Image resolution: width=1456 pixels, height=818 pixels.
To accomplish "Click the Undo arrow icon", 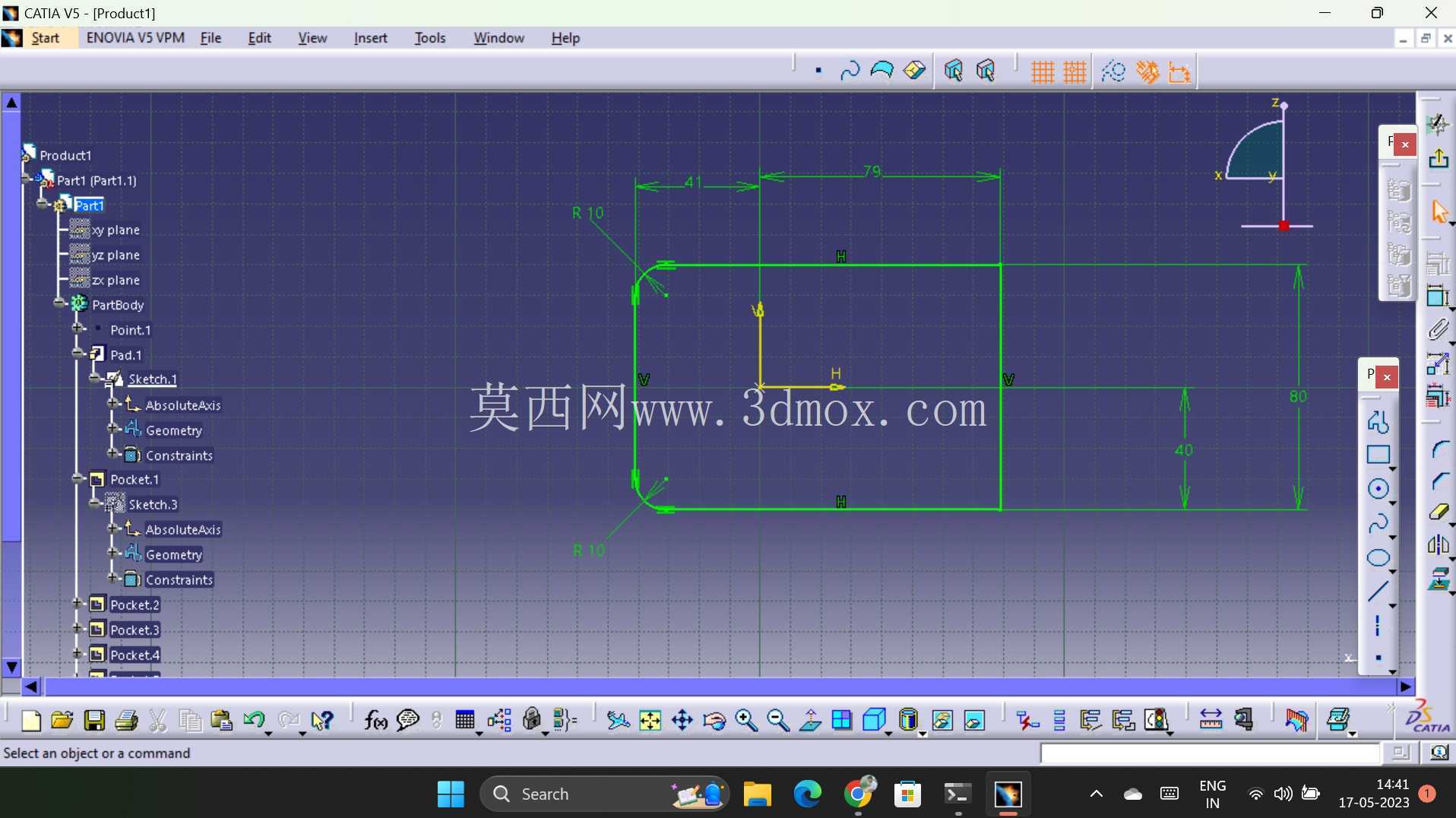I will [254, 719].
